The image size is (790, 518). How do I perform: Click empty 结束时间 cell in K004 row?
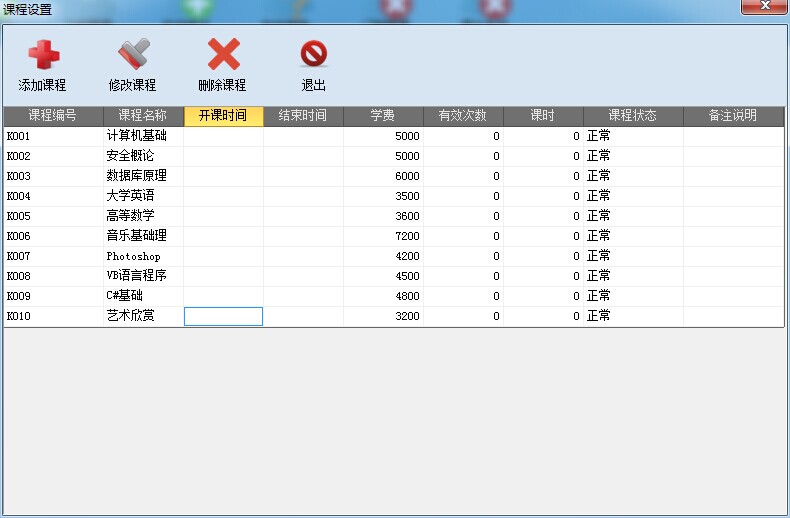303,196
